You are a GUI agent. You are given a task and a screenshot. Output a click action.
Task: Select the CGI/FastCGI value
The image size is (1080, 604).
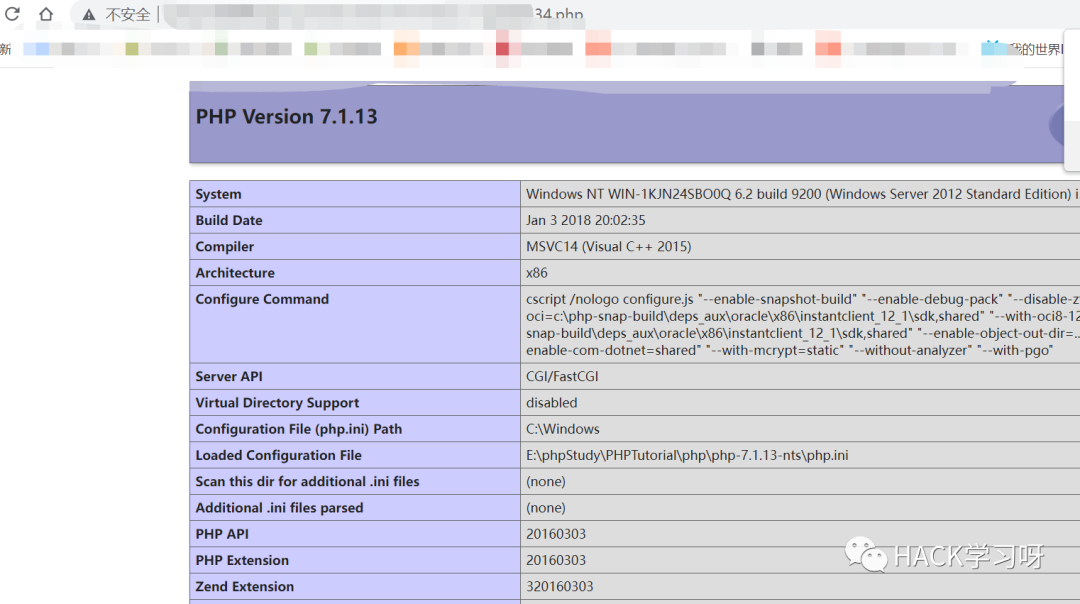(x=562, y=377)
